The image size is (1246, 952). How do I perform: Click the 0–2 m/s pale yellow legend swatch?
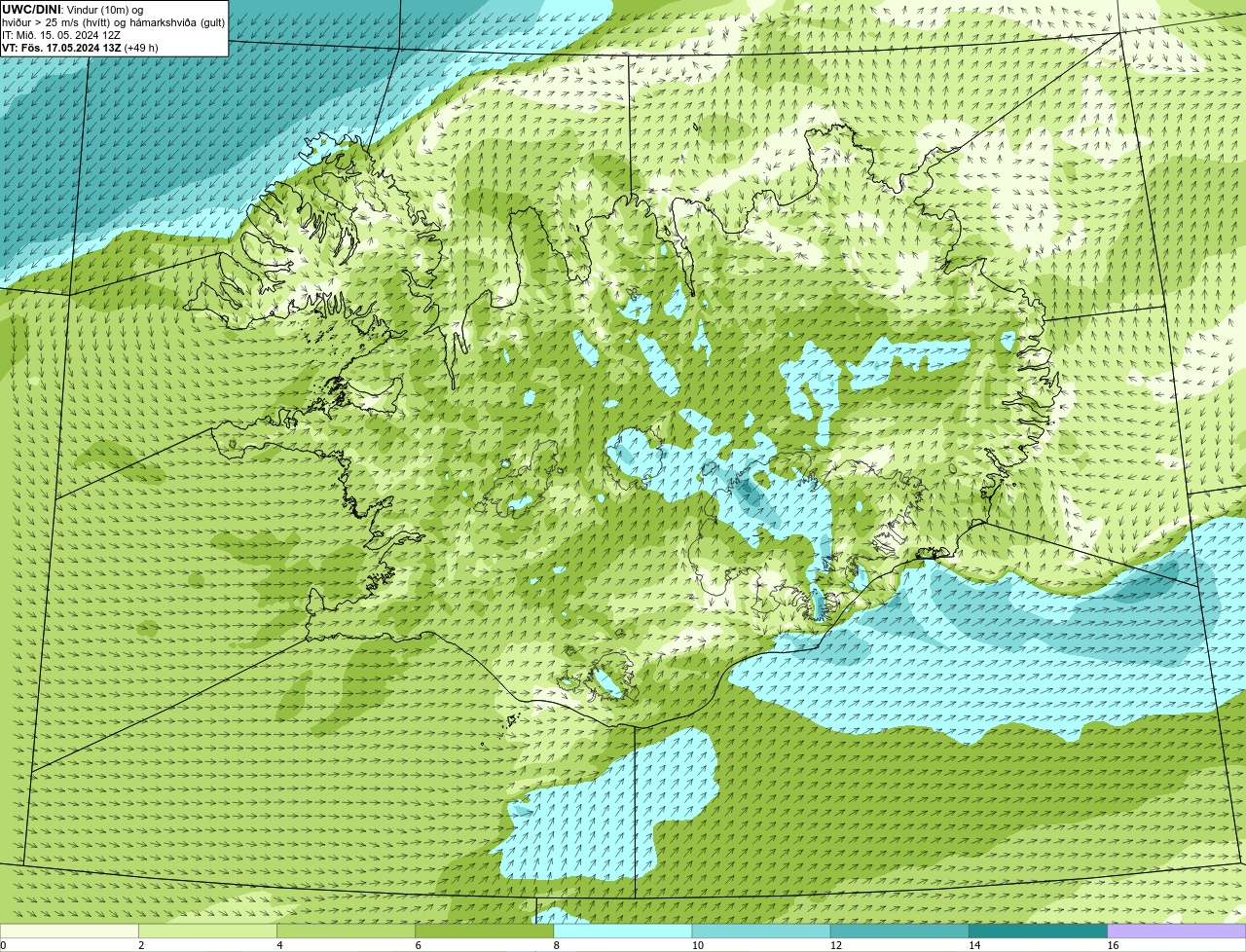coord(69,931)
